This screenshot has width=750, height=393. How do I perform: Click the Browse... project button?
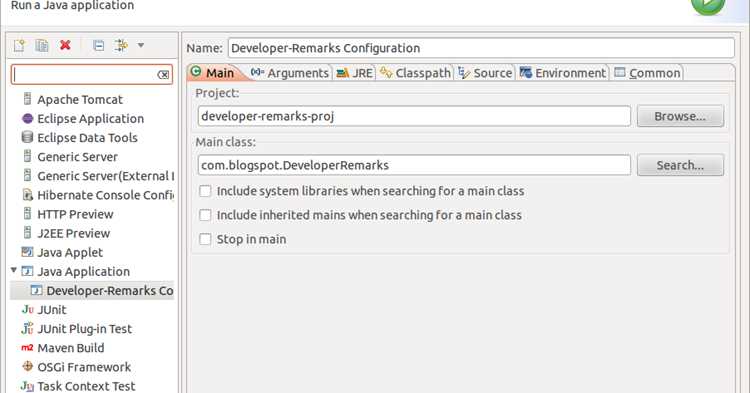point(680,116)
